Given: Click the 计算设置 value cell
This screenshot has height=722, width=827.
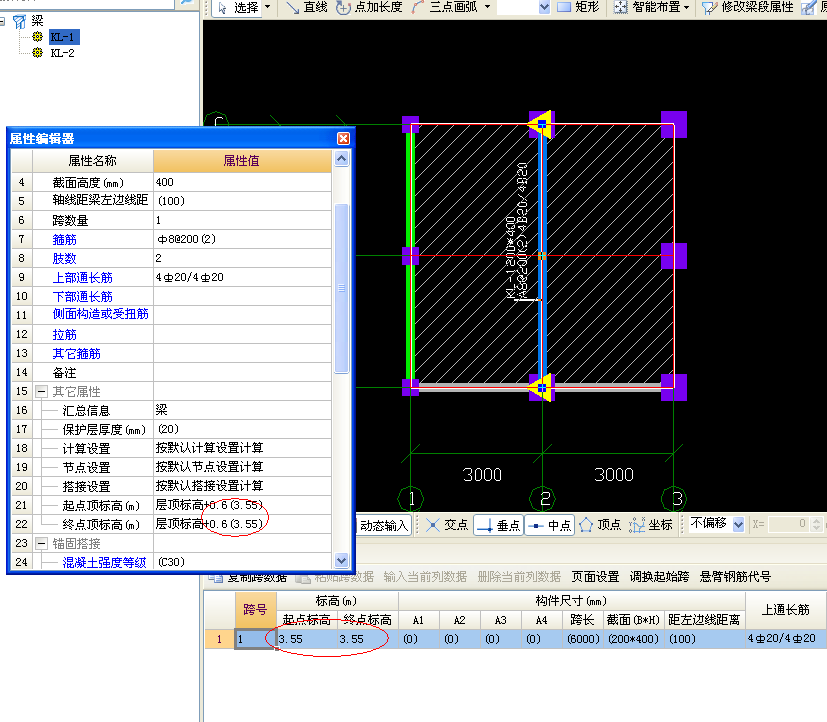Looking at the screenshot, I should 242,448.
